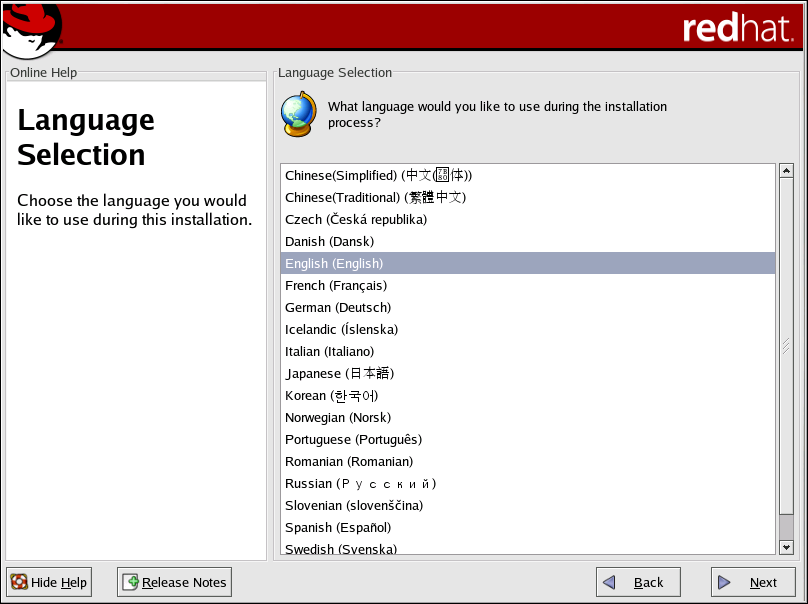The height and width of the screenshot is (604, 808).
Task: Click the language list scrollbar thumb
Action: click(785, 346)
